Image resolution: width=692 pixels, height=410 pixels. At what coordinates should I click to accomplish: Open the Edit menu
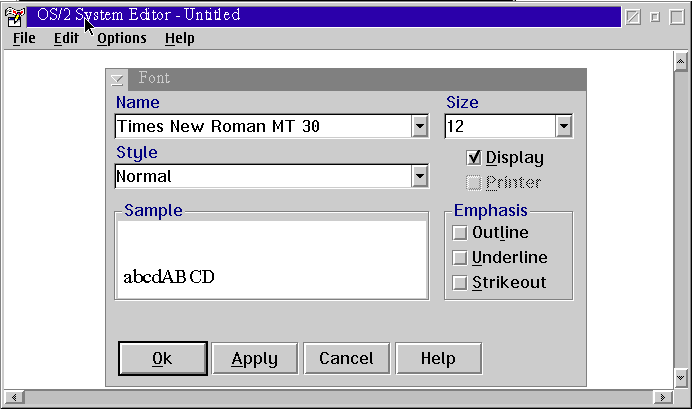[66, 38]
